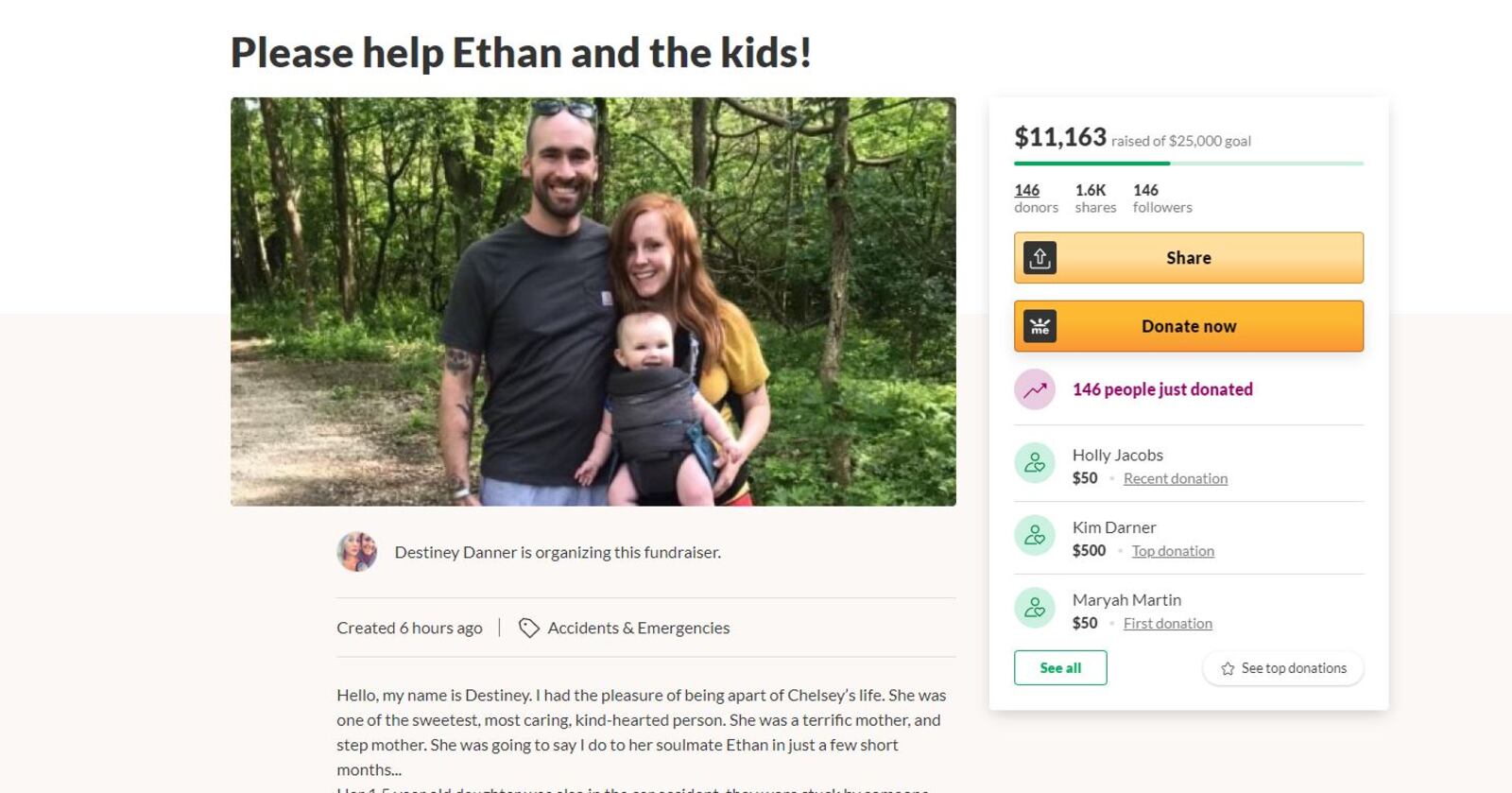Follow the Top donation link
This screenshot has width=1512, height=793.
1173,551
